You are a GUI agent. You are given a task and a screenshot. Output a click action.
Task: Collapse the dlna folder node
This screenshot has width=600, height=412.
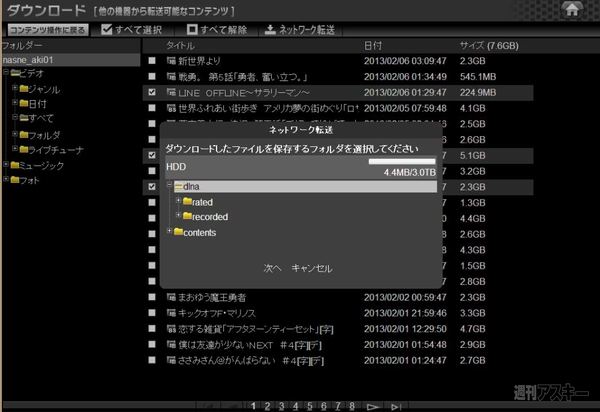coord(170,185)
